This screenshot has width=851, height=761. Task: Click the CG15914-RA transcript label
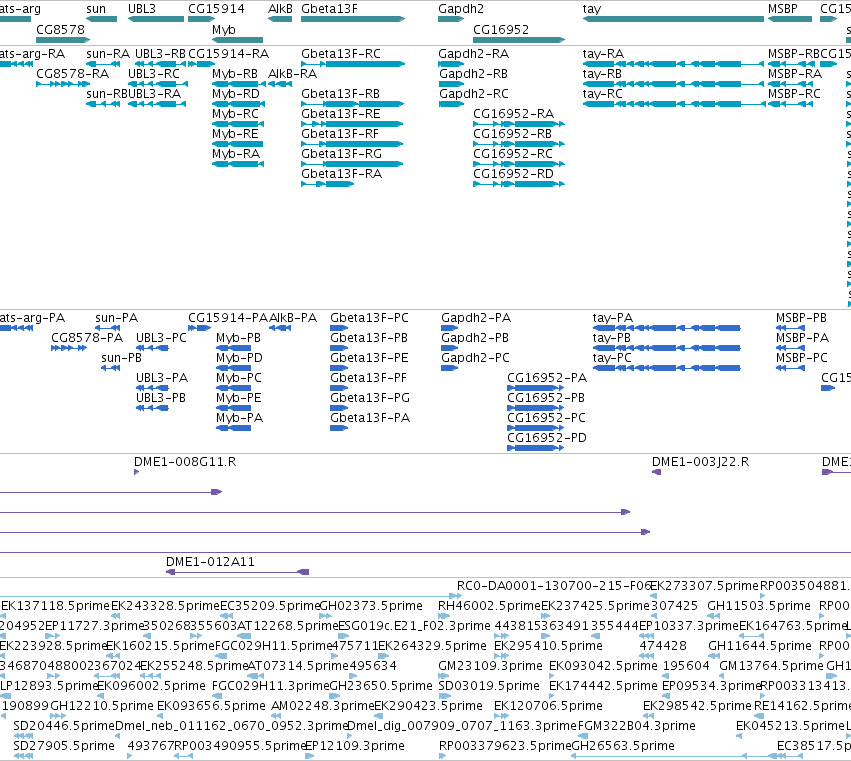[x=228, y=54]
